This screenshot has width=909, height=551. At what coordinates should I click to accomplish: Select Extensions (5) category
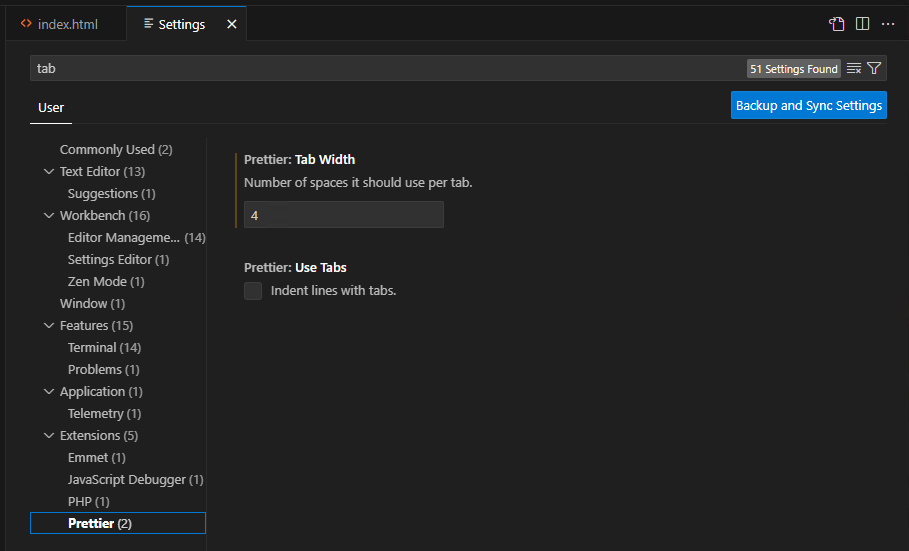(99, 436)
